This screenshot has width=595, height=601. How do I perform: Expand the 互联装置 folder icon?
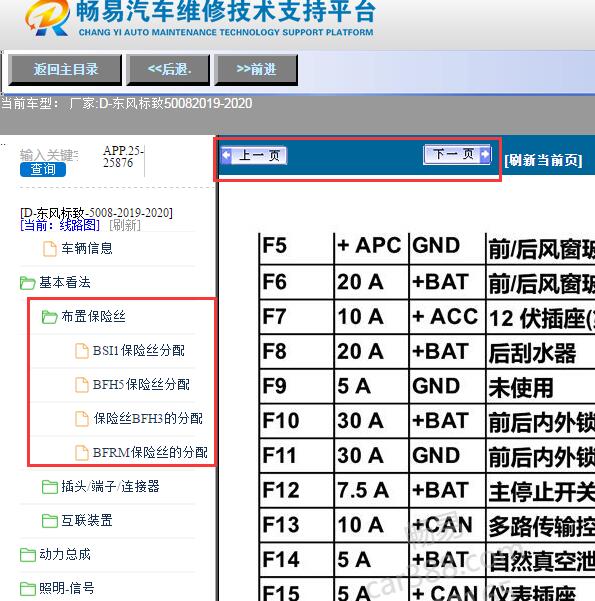pyautogui.click(x=49, y=521)
